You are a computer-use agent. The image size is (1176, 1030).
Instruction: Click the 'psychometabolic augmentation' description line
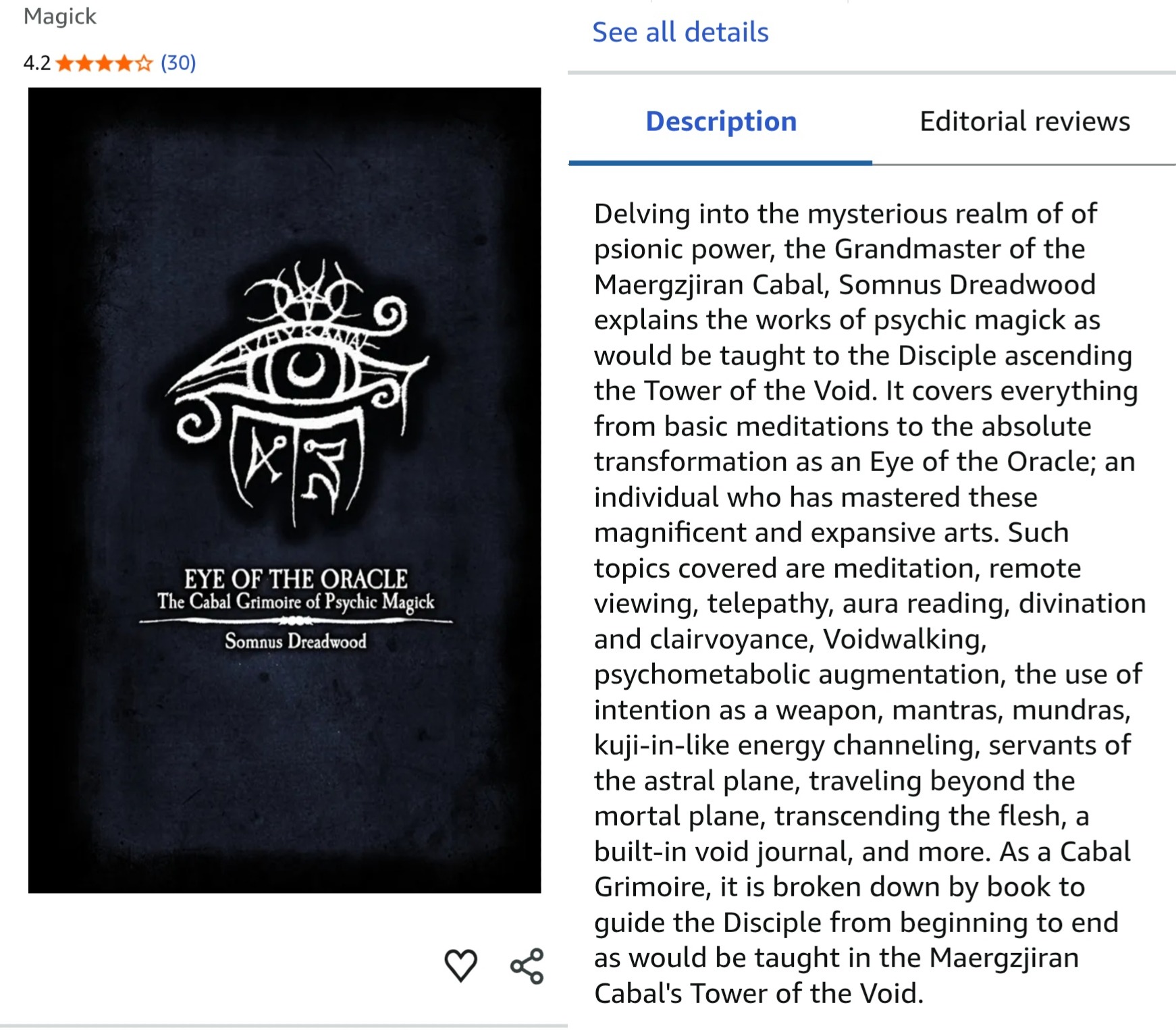(x=868, y=674)
